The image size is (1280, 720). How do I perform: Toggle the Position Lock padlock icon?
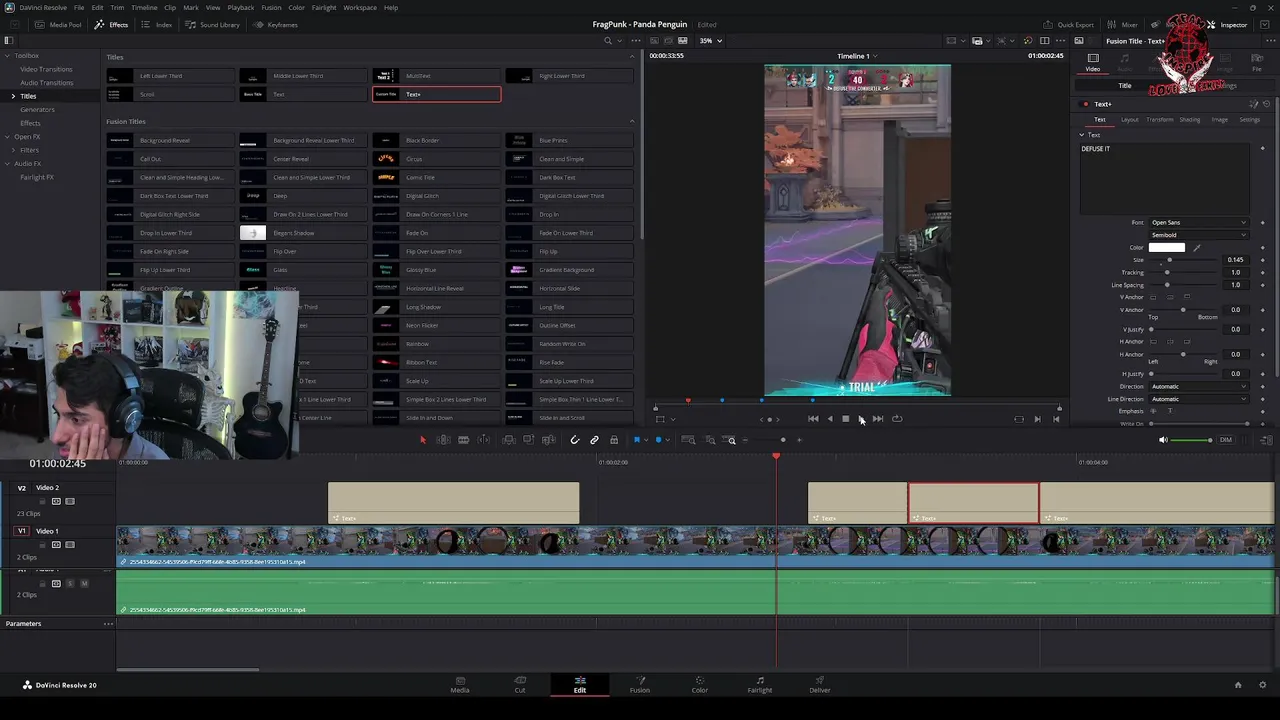click(x=614, y=440)
